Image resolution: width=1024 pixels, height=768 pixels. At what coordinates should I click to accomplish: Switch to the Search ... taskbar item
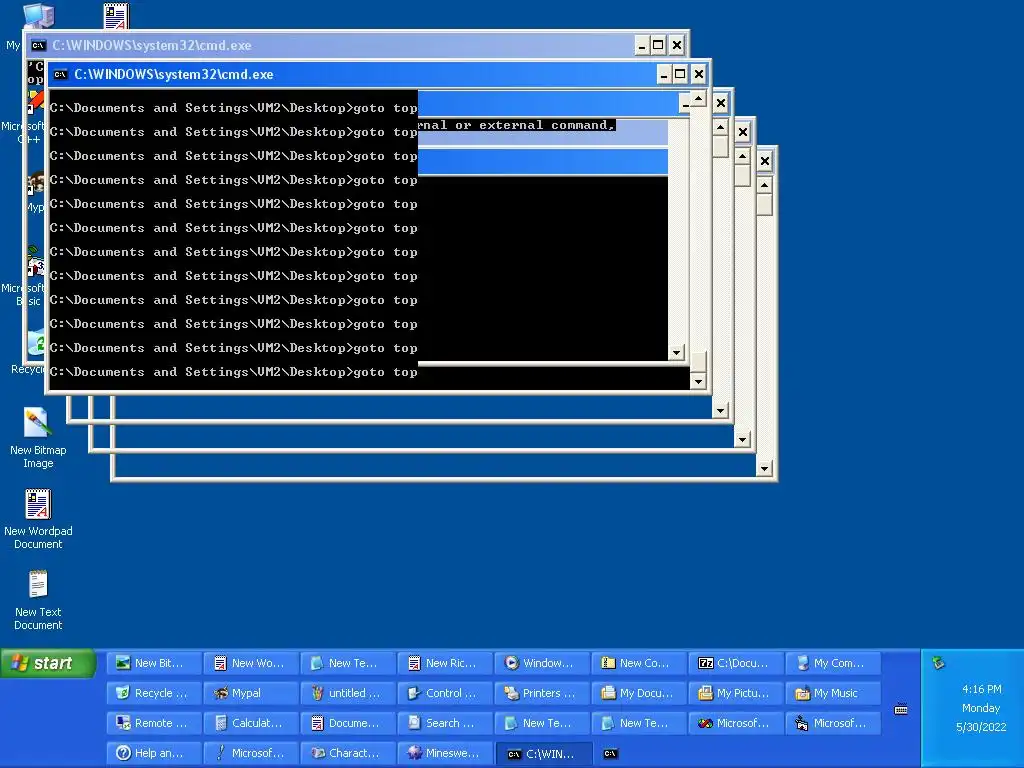tap(444, 723)
